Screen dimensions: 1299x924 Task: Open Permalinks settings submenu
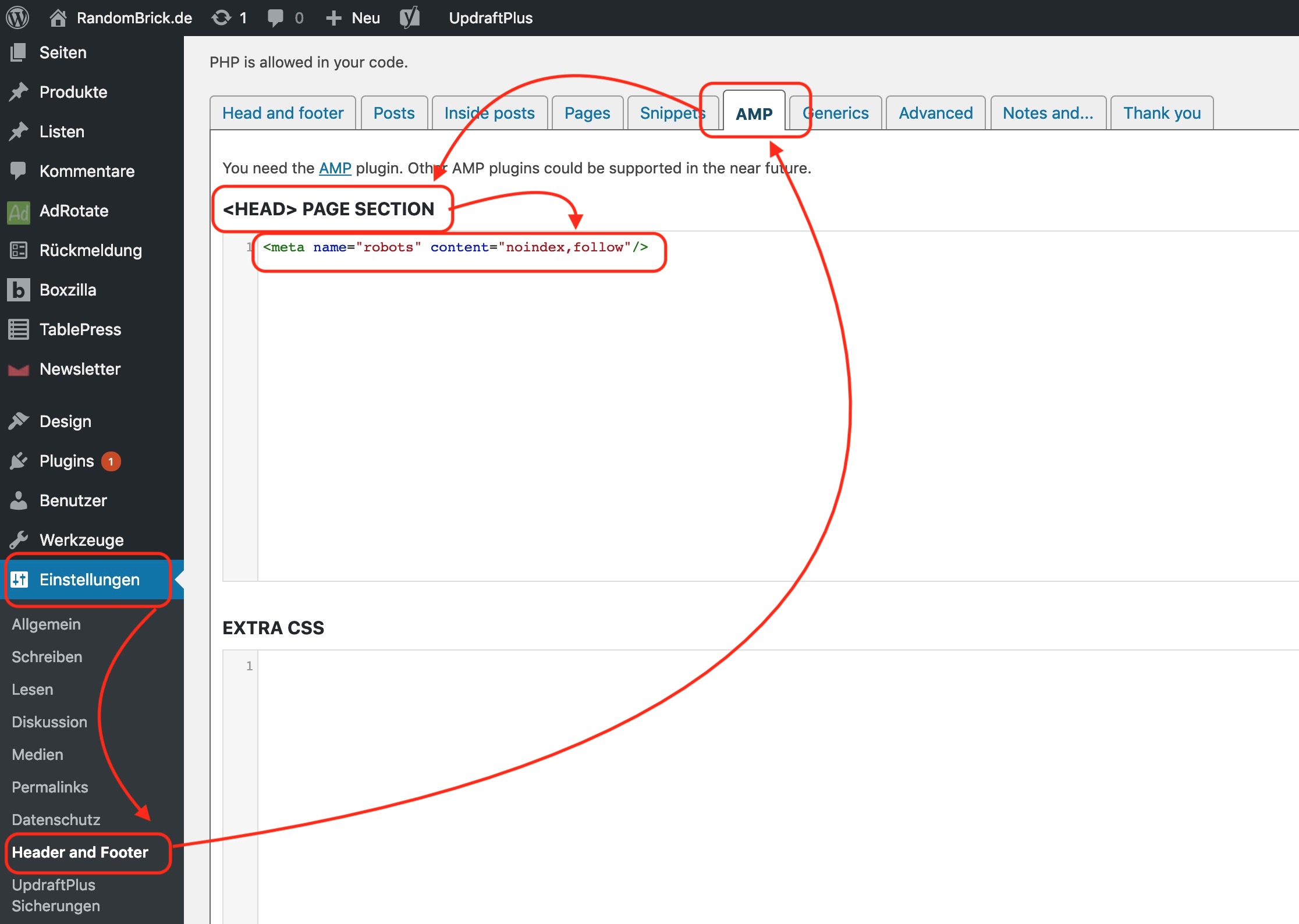point(50,787)
